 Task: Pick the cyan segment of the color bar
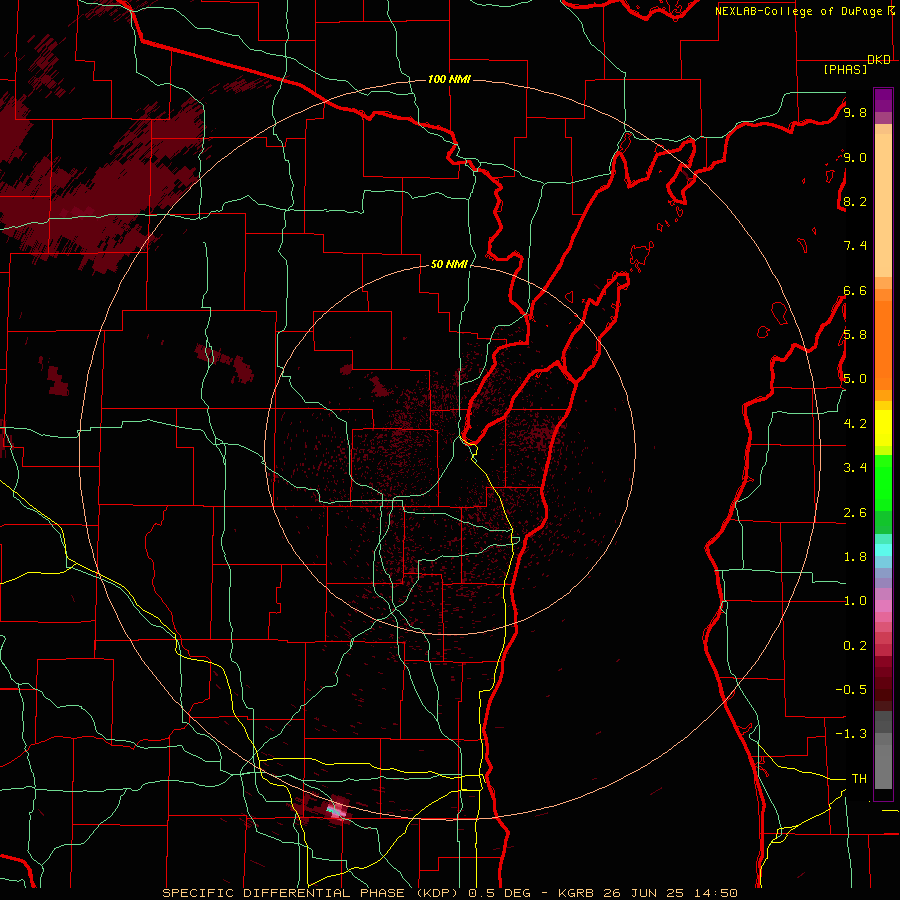pyautogui.click(x=883, y=550)
